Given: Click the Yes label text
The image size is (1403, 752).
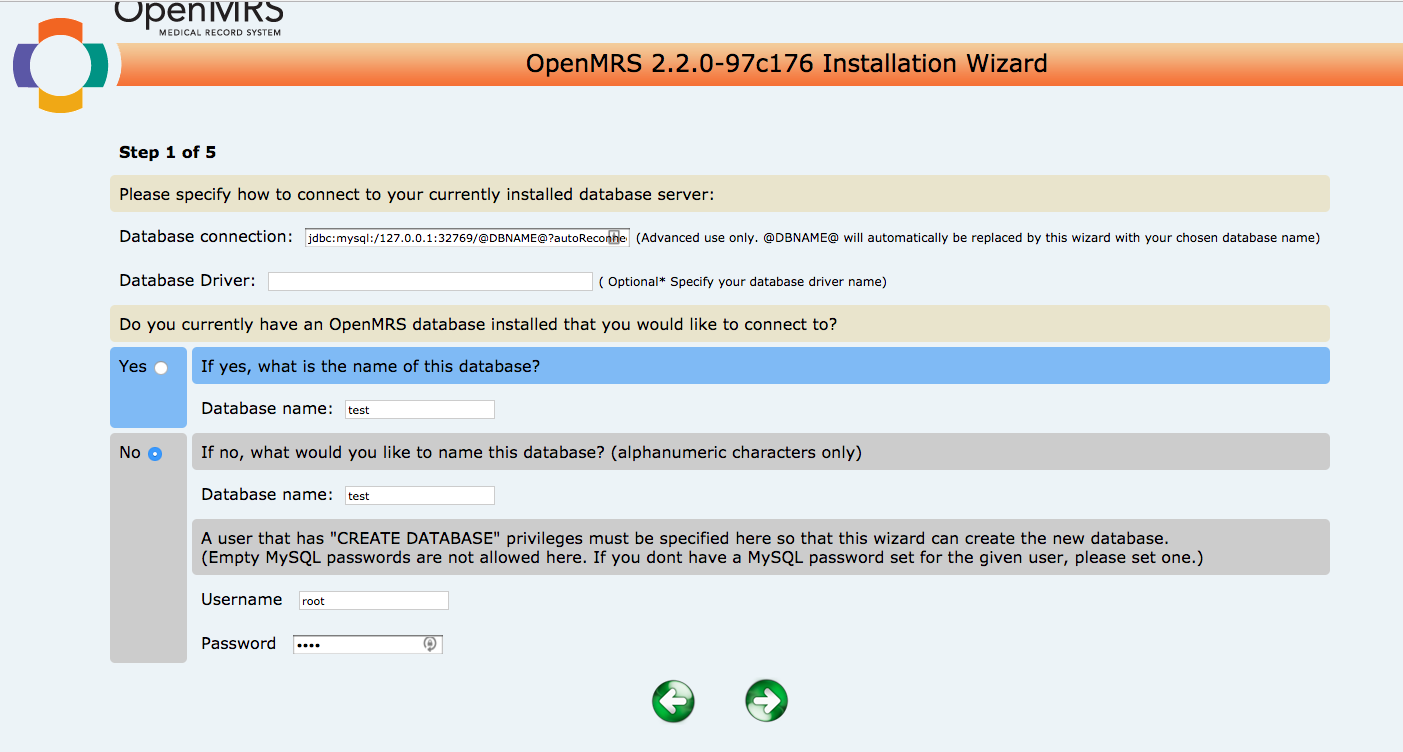Looking at the screenshot, I should (x=132, y=367).
